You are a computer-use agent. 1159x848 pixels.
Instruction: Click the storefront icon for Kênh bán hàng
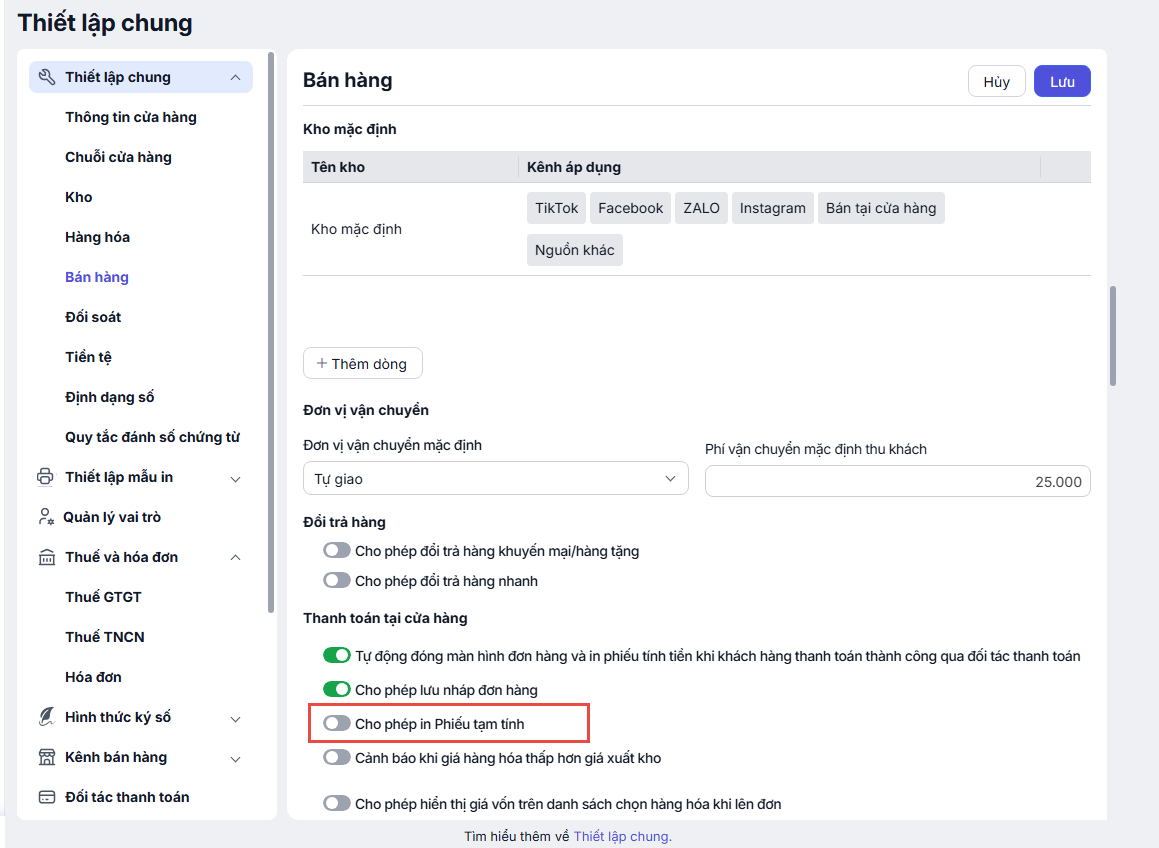coord(46,757)
